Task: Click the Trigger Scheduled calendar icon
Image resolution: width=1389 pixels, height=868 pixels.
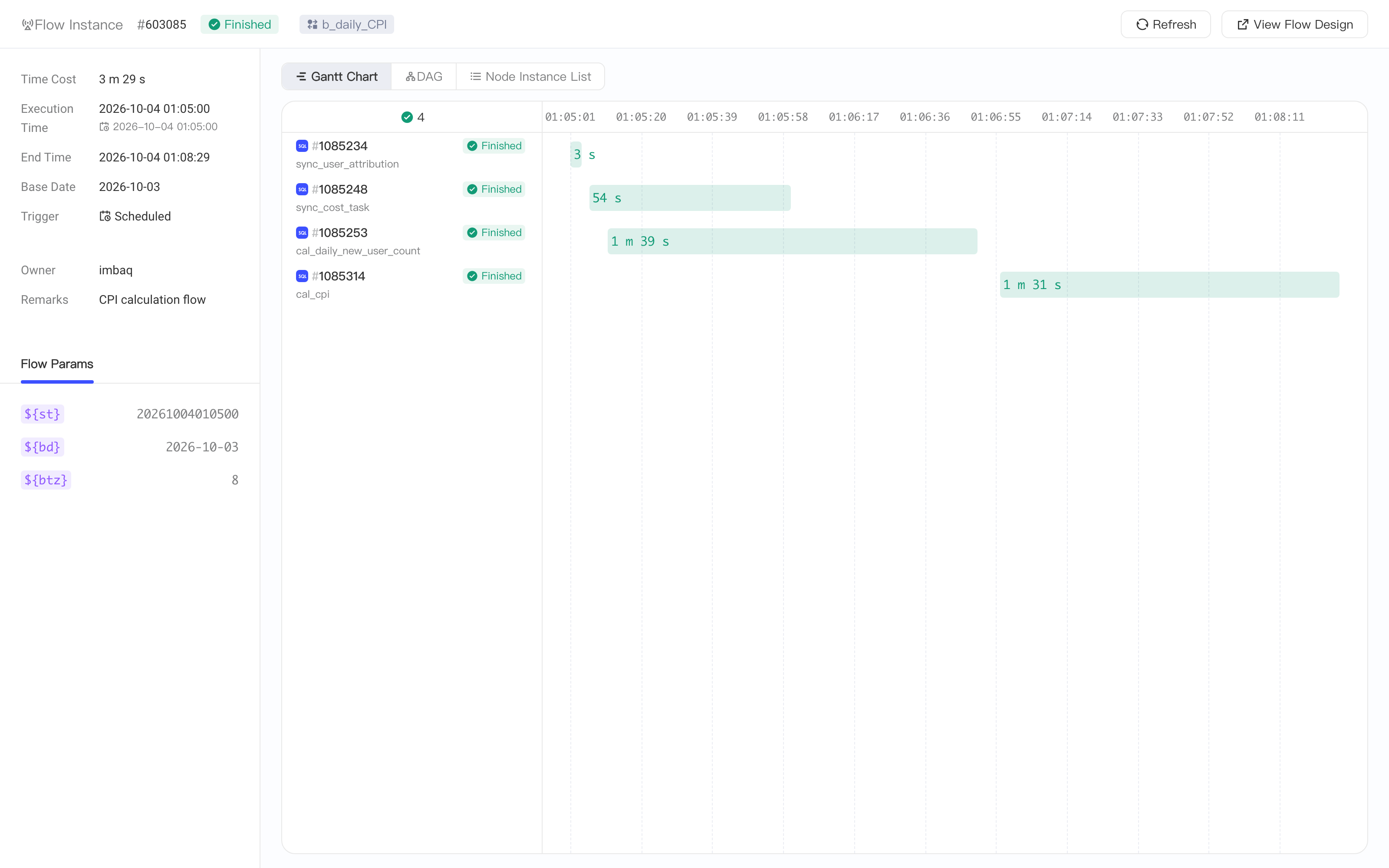Action: (105, 217)
